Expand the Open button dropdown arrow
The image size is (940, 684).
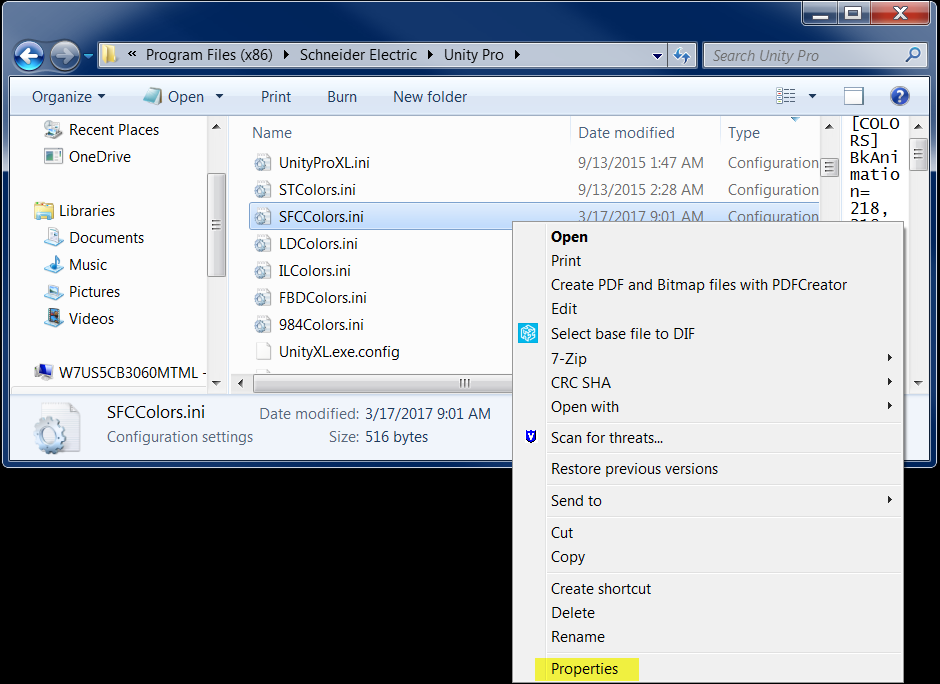219,96
